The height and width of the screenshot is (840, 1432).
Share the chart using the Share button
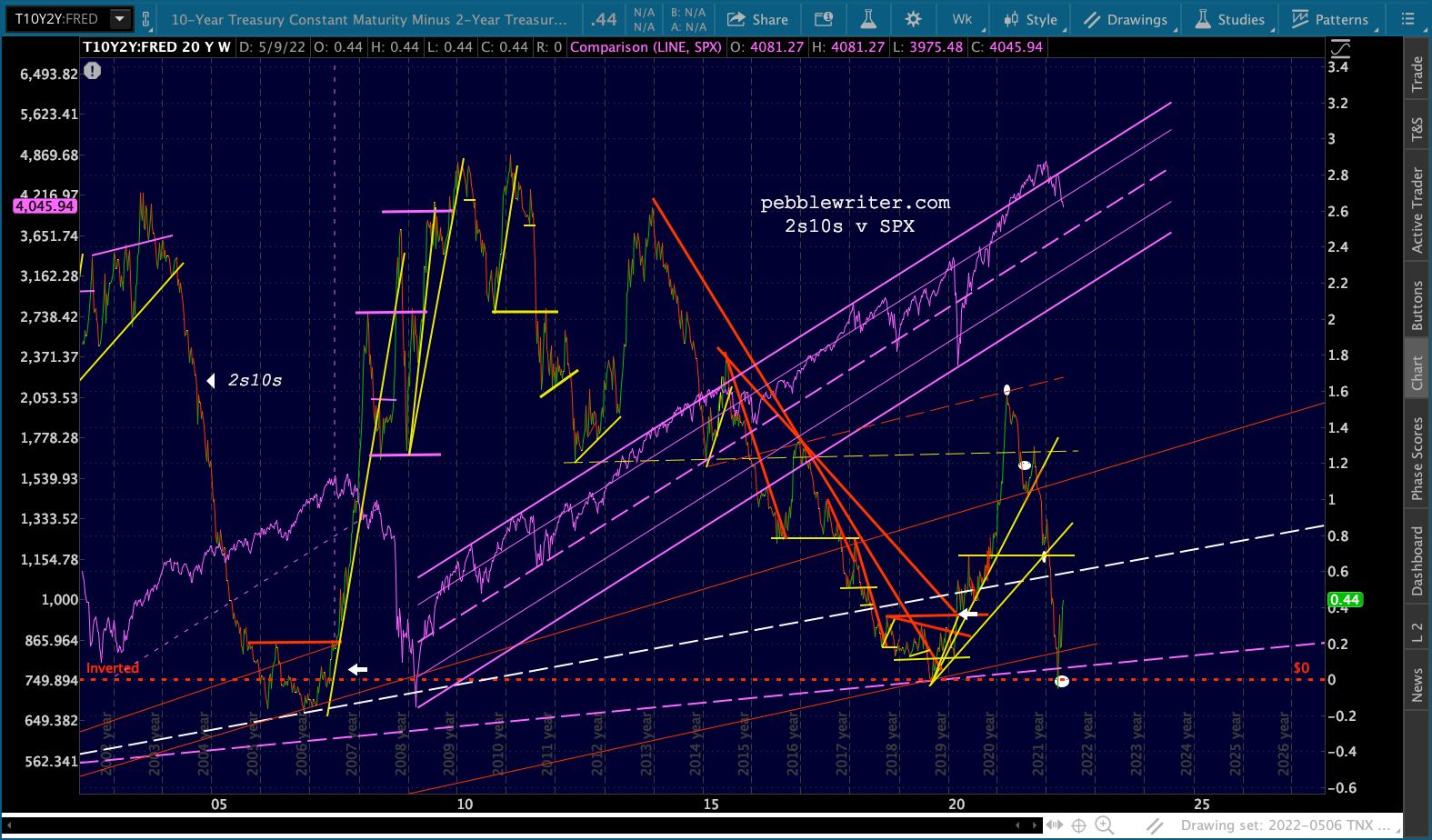pos(757,19)
